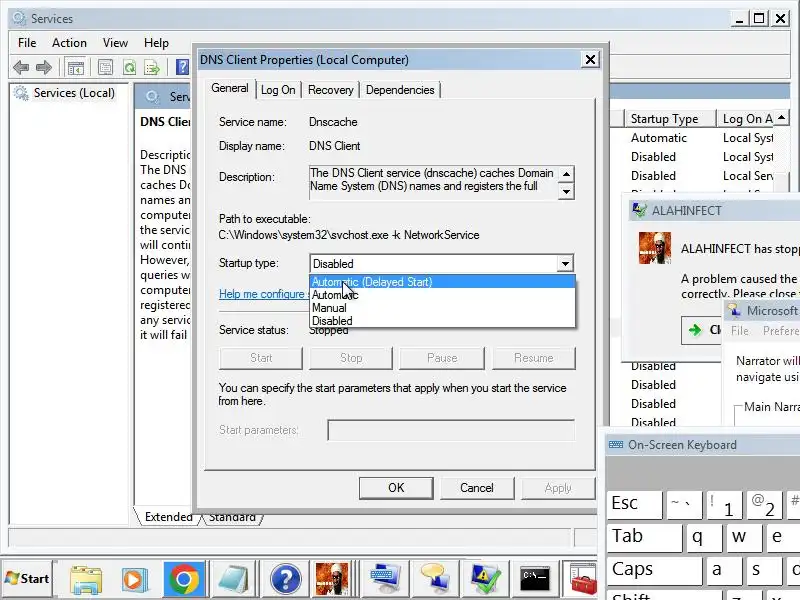Click Cancel in DNS Client Properties
The width and height of the screenshot is (800, 600).
point(477,488)
